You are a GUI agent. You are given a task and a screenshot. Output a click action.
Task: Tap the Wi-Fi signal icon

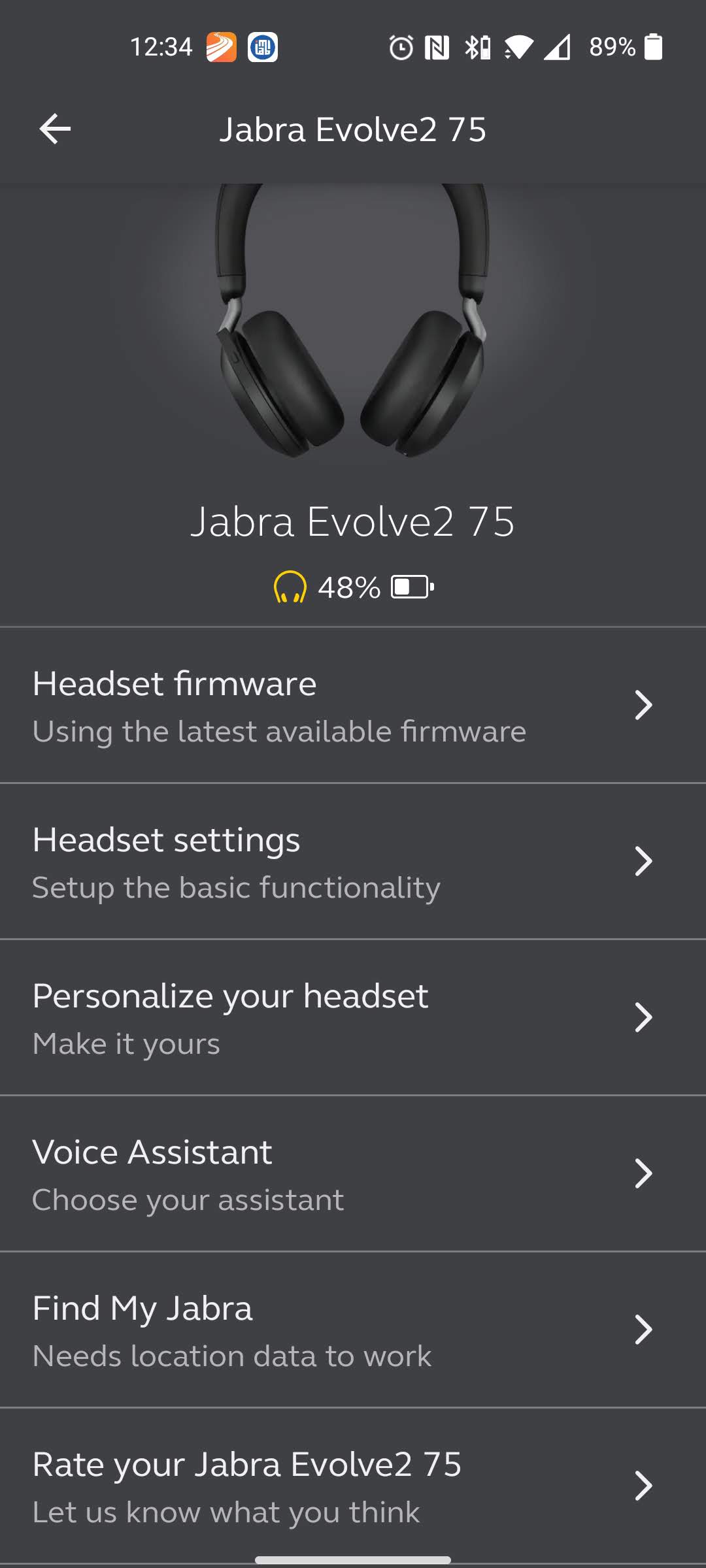tap(518, 47)
